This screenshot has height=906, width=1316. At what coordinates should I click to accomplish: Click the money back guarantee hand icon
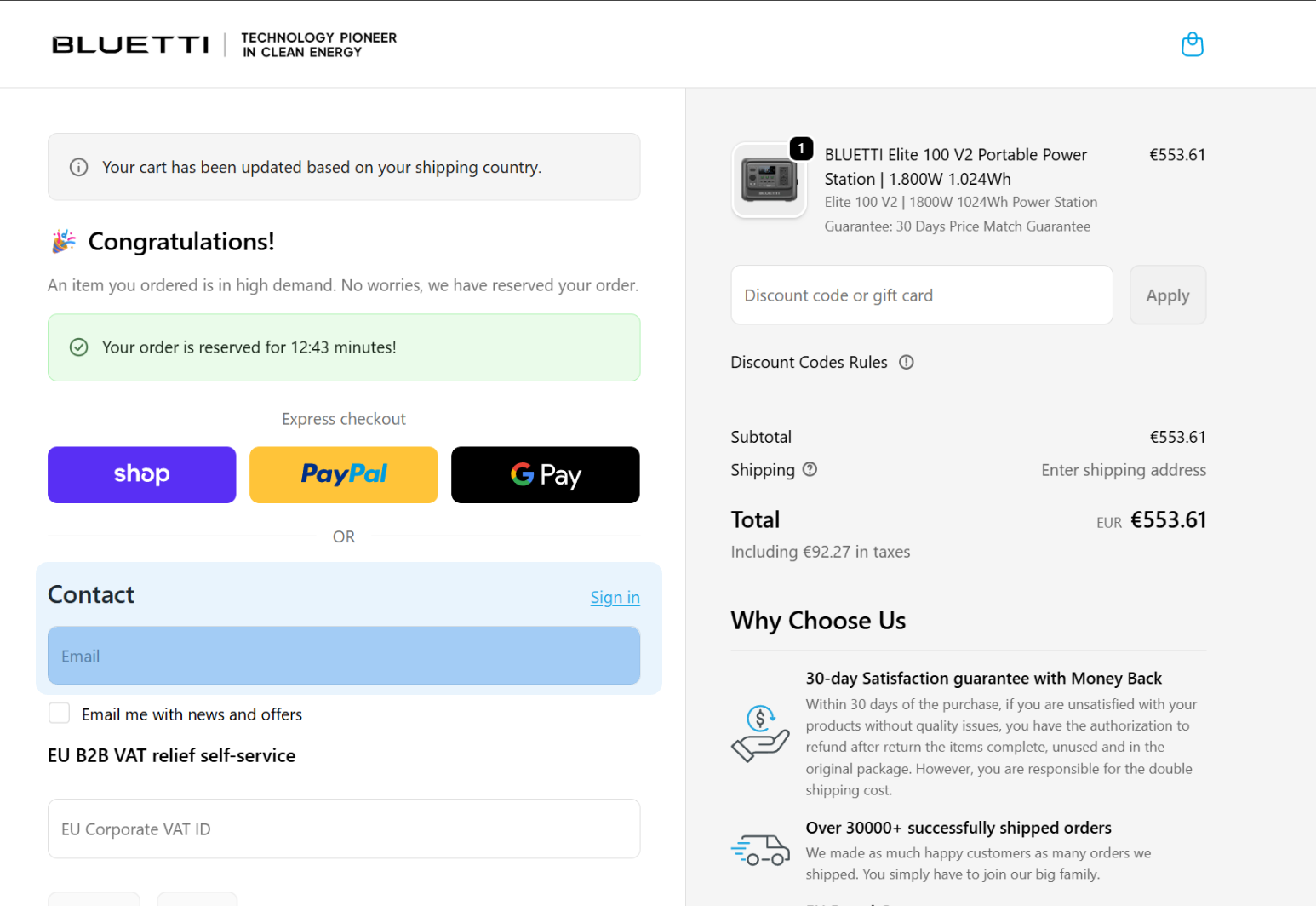[760, 733]
